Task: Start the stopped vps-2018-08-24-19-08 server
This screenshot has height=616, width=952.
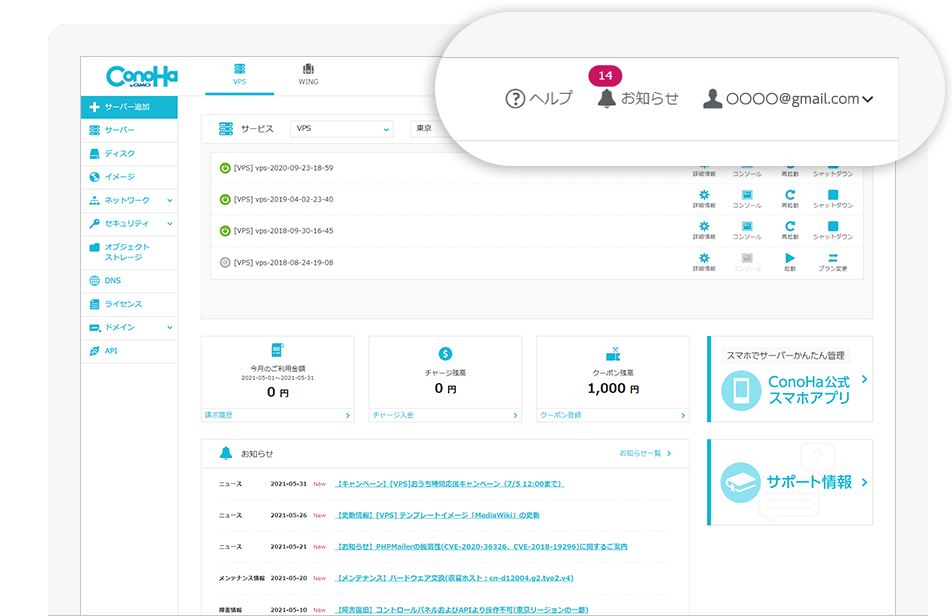Action: 790,260
